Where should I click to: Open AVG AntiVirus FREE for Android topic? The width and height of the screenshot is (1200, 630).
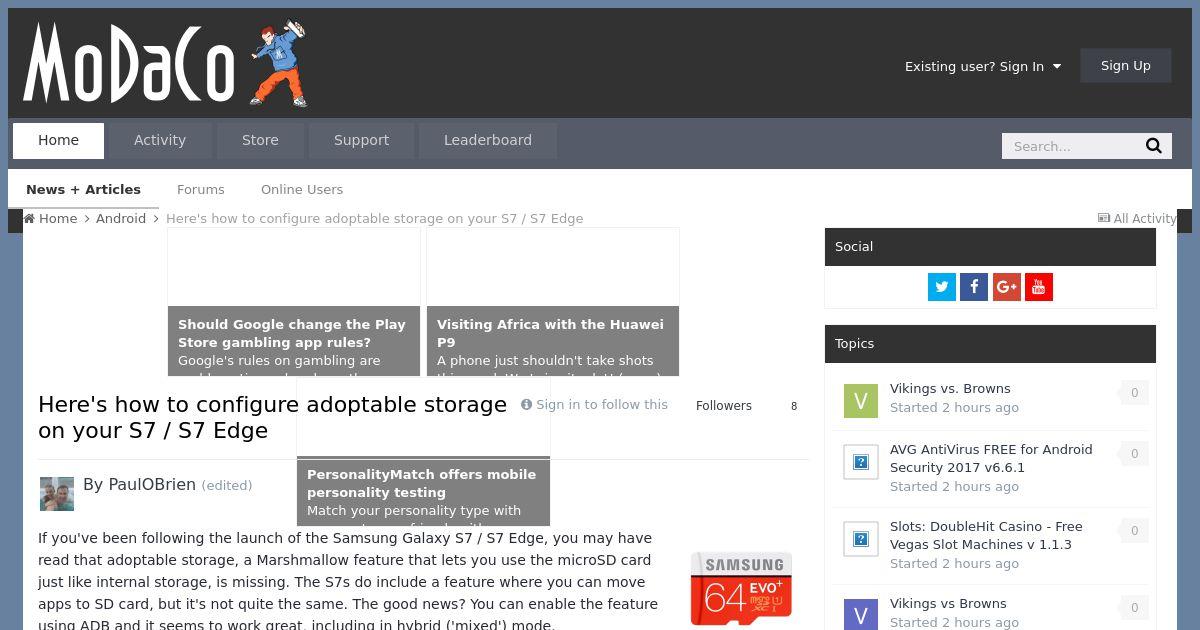coord(991,458)
